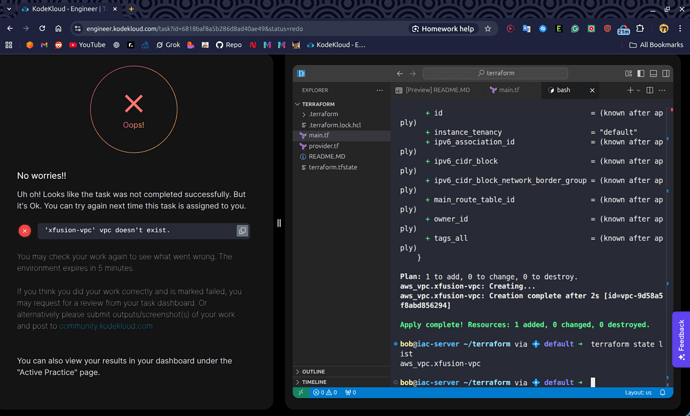Click the terraform search box in the title bar
690x416 pixels.
click(494, 73)
